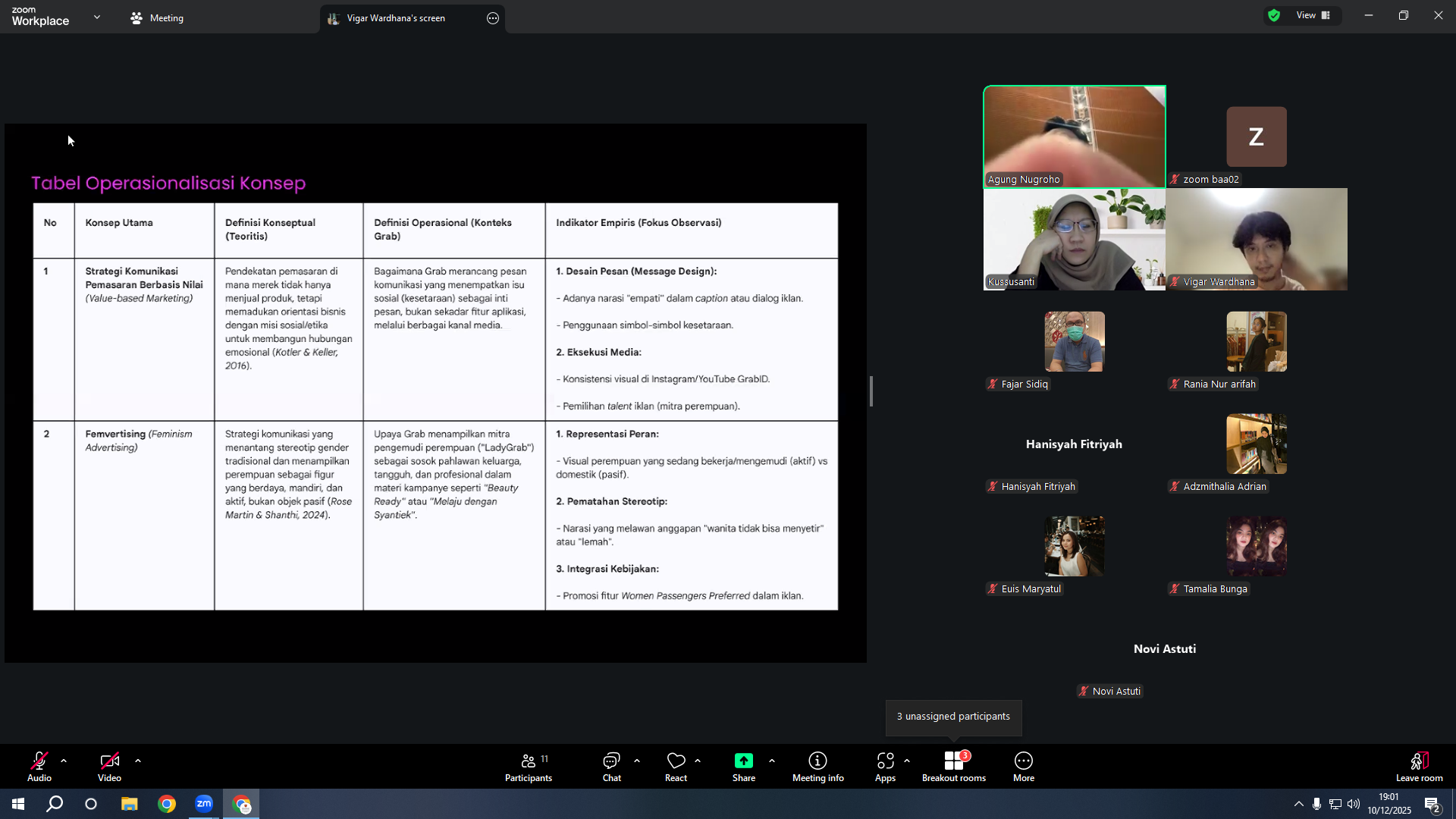The width and height of the screenshot is (1456, 819).
Task: Click Hanisyah Fitriyah participant tile
Action: 1075,444
